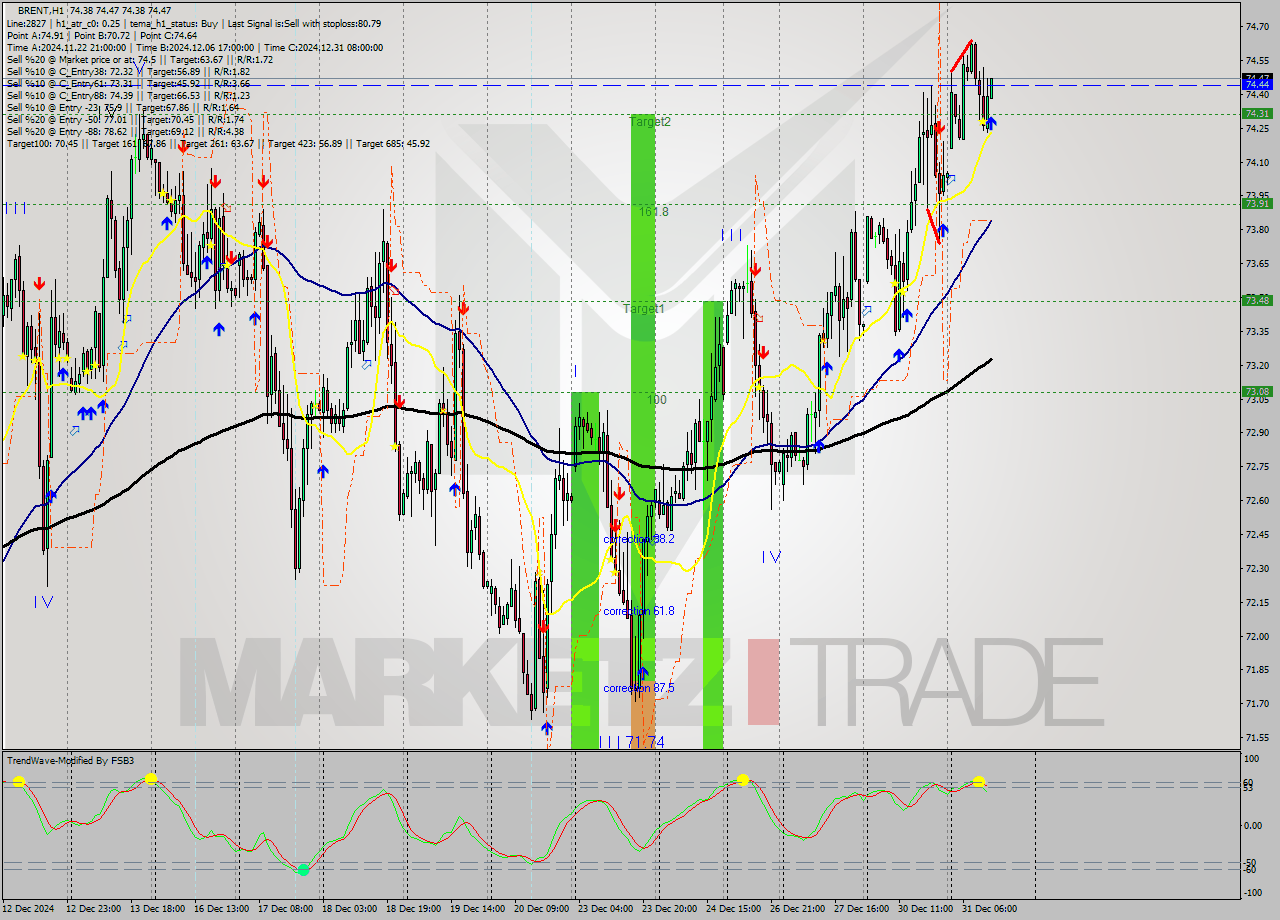
Task: Click the green dot on TrendWave oscillator
Action: click(303, 869)
